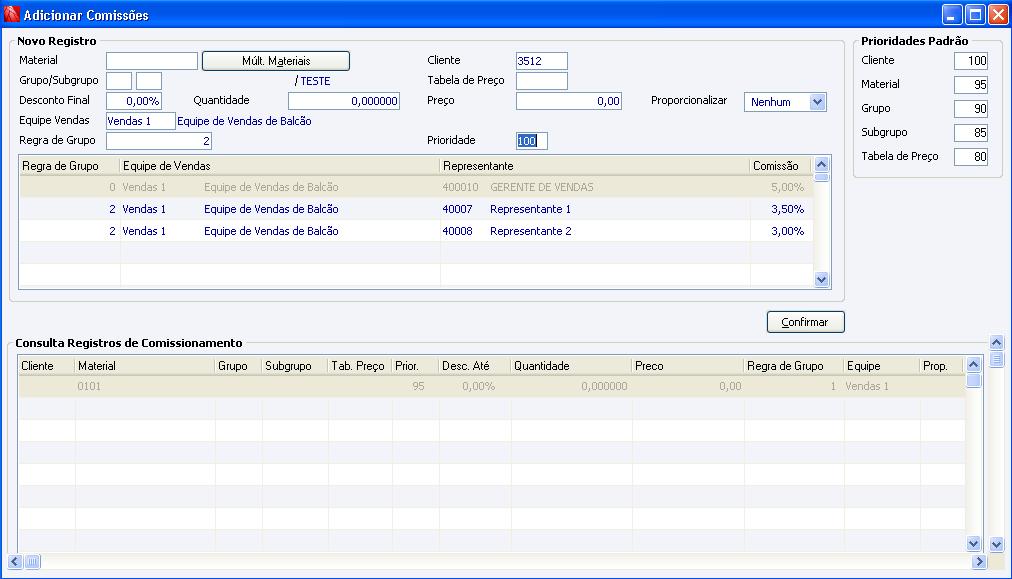The image size is (1012, 579).
Task: Click the Prior. column header
Action: (415, 366)
